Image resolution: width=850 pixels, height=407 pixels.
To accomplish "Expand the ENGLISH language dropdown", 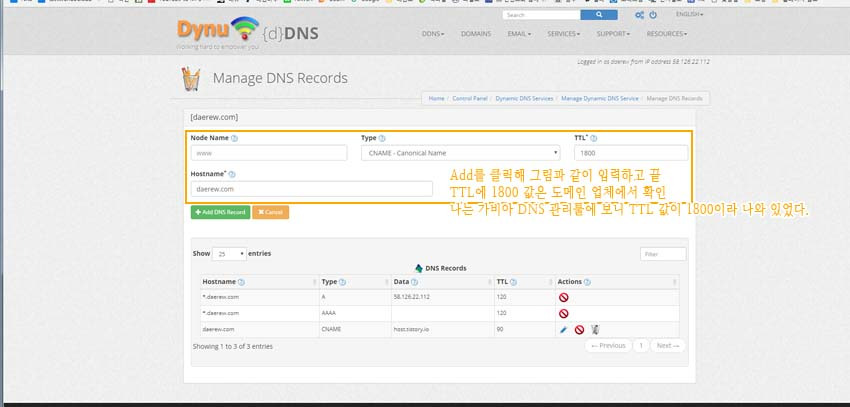I will point(689,15).
